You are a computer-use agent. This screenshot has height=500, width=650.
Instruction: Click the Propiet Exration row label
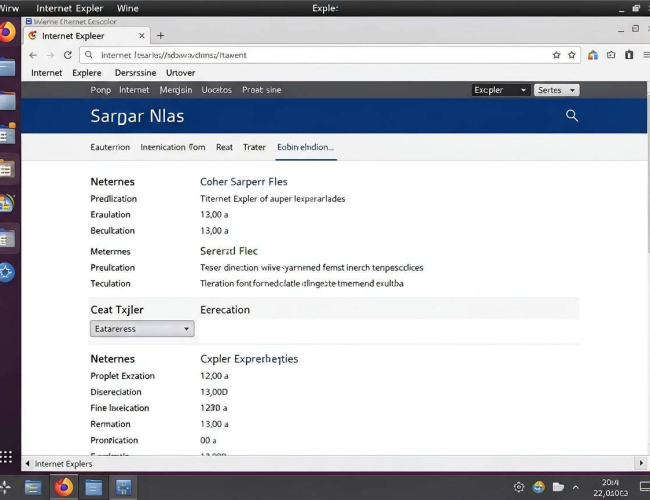[123, 376]
